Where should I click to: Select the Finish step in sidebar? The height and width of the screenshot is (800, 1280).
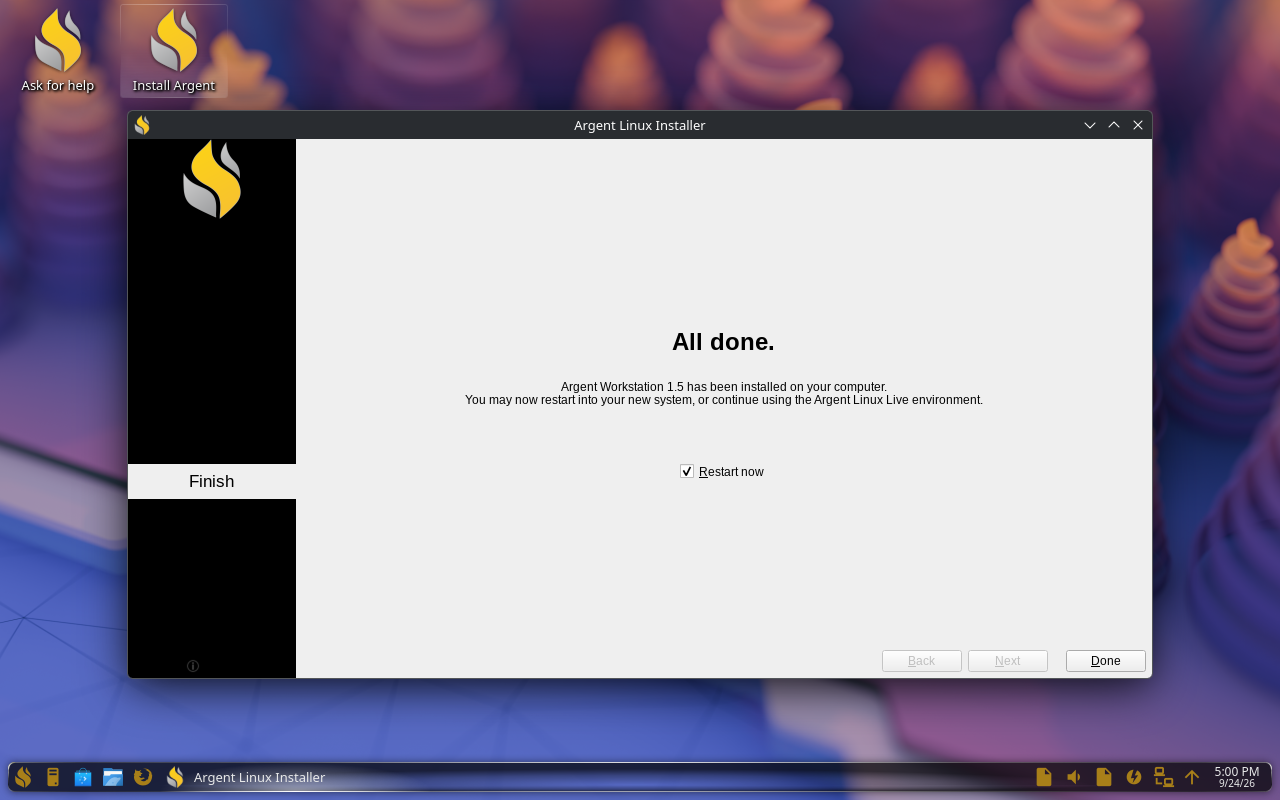(212, 481)
